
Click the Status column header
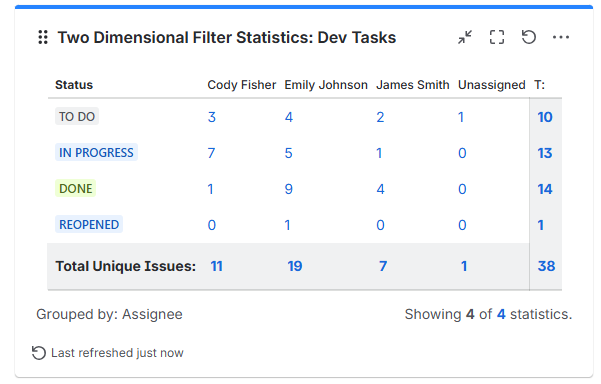coord(74,85)
